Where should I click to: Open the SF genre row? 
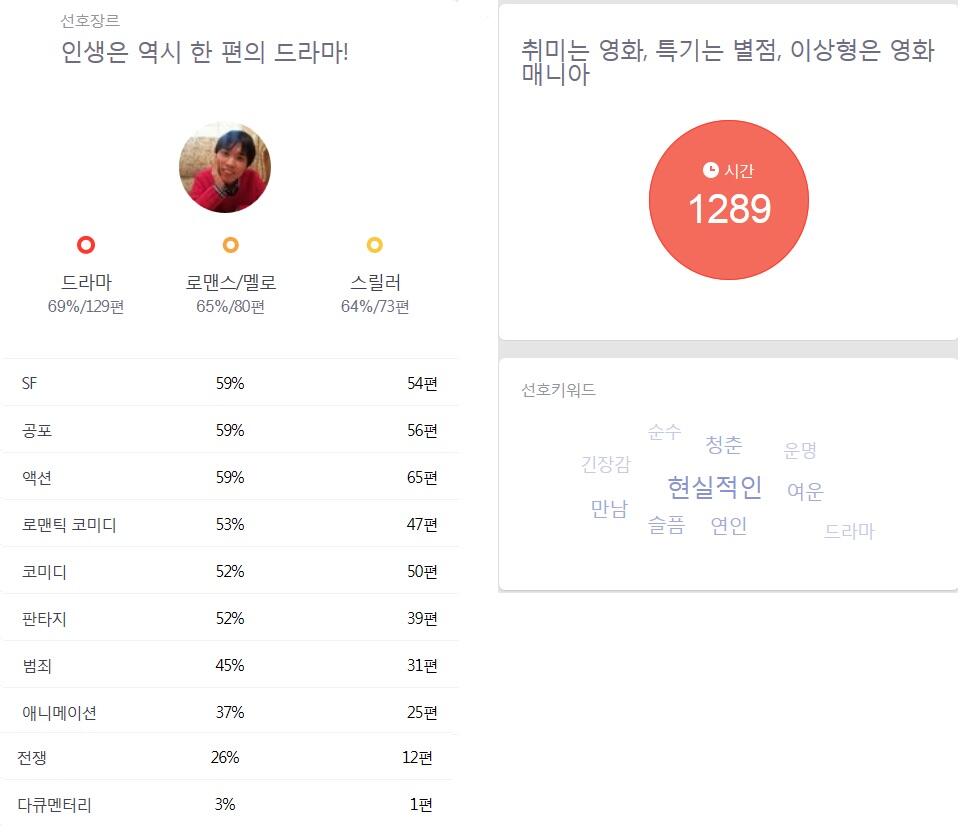pos(229,383)
